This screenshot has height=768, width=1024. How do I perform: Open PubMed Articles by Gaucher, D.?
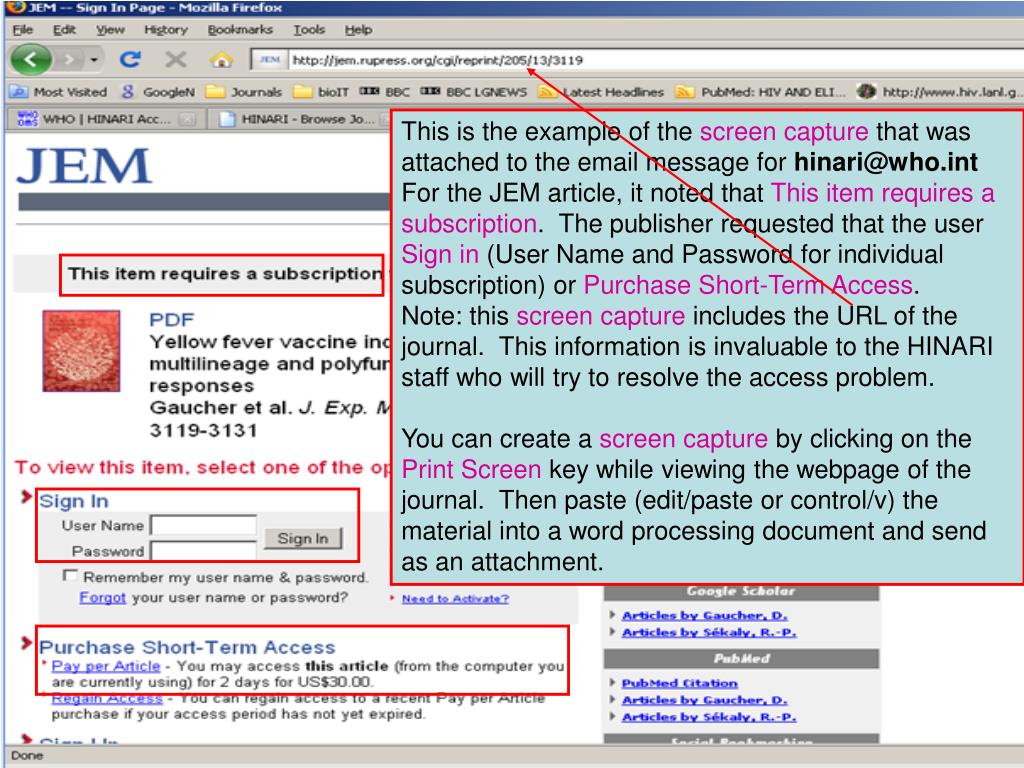(x=704, y=700)
